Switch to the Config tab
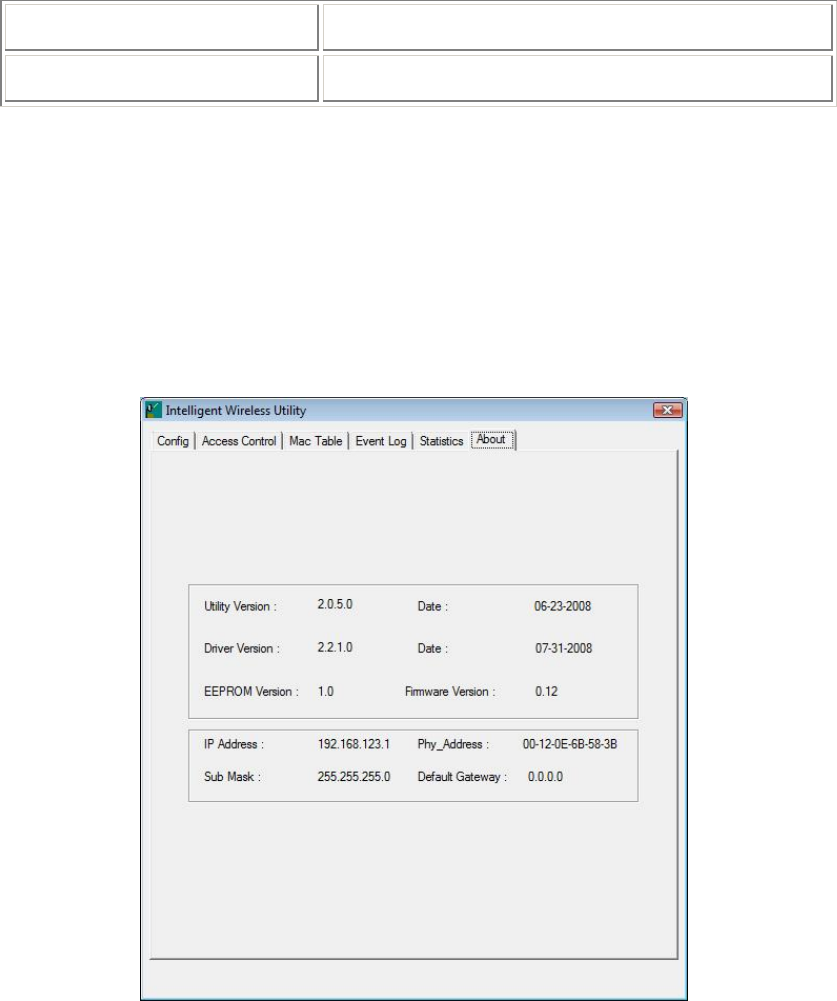Image resolution: width=837 pixels, height=1001 pixels. coord(173,441)
